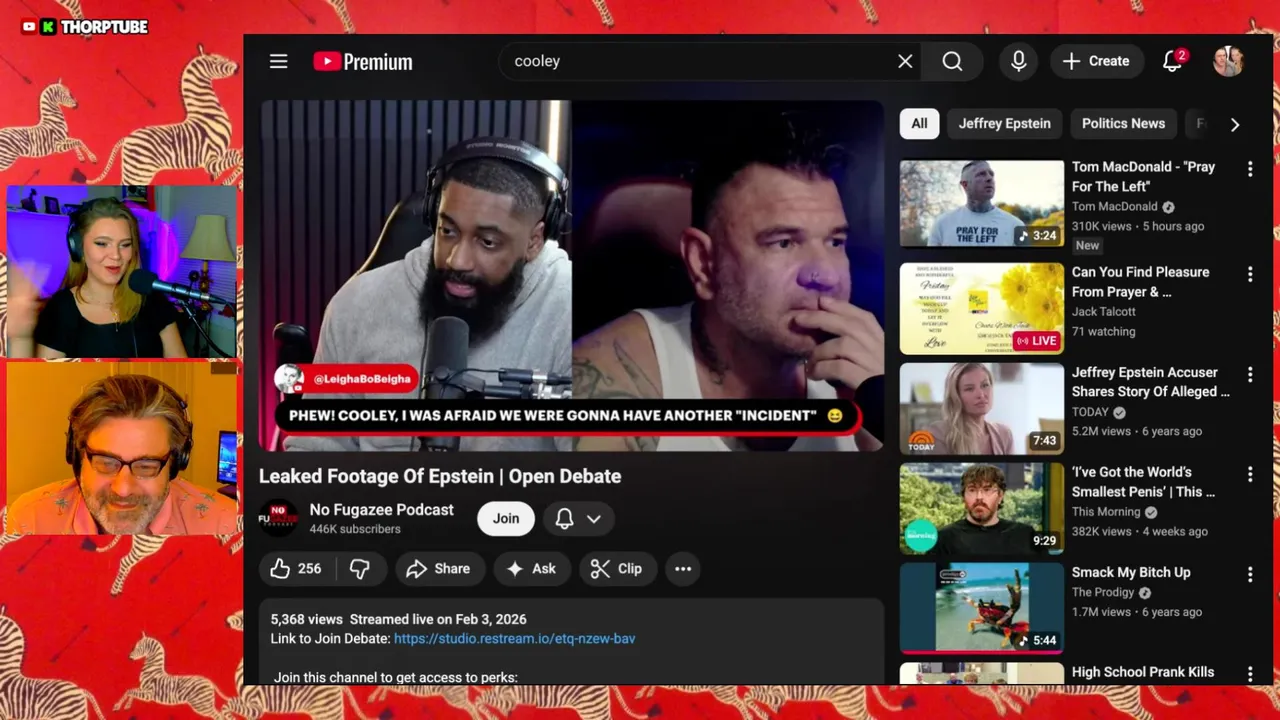1280x720 pixels.
Task: Open the Smack My Bitch Up thumbnail
Action: [981, 608]
